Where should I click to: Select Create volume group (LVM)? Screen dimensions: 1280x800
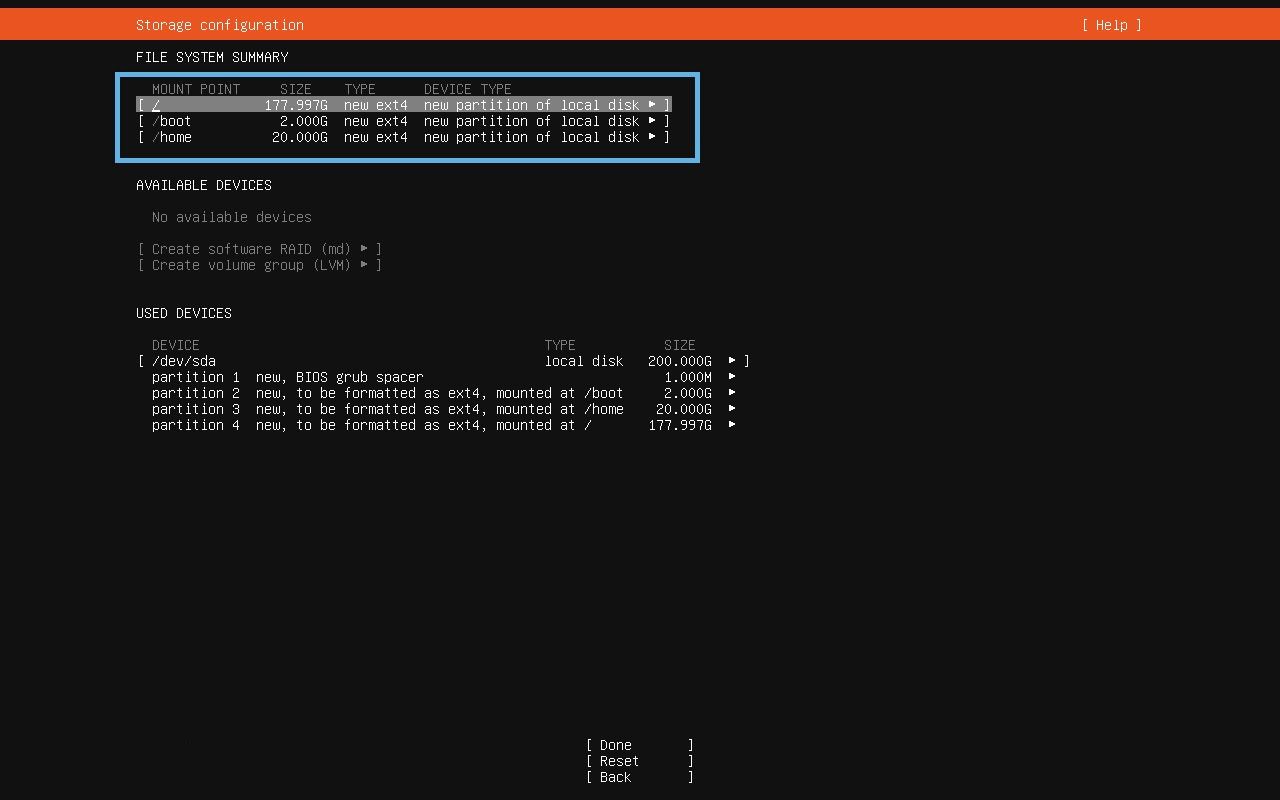point(258,265)
